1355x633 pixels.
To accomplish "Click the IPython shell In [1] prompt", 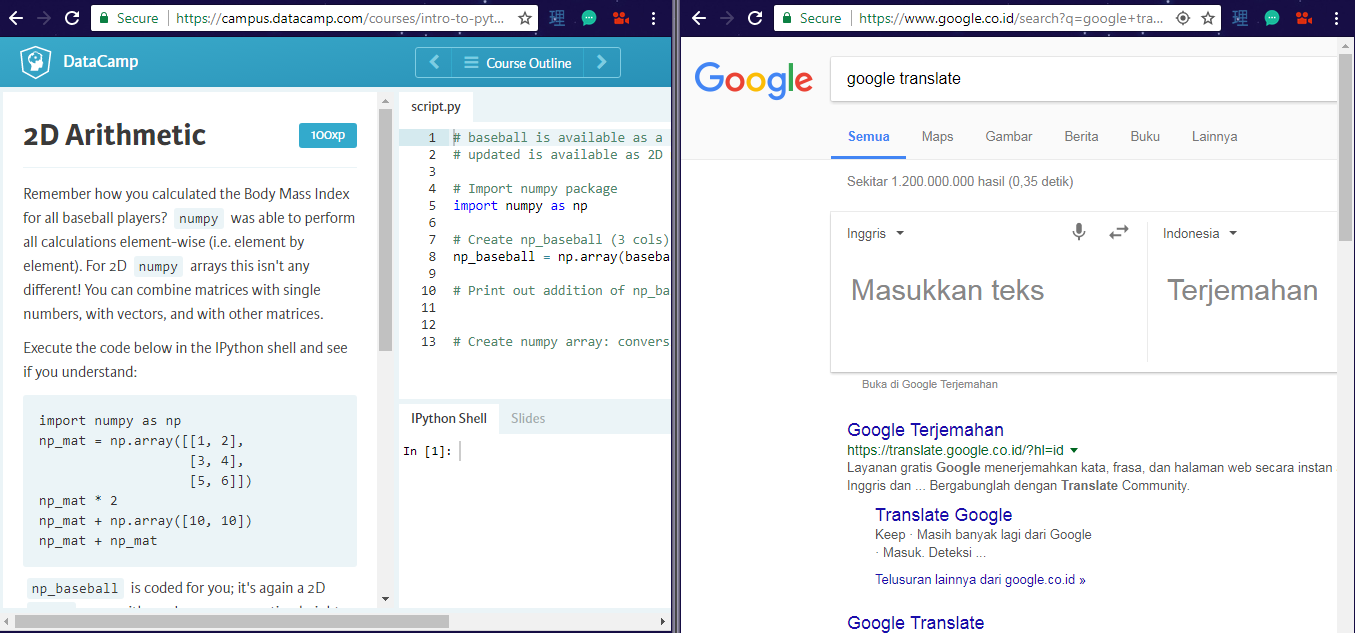I will pos(427,451).
